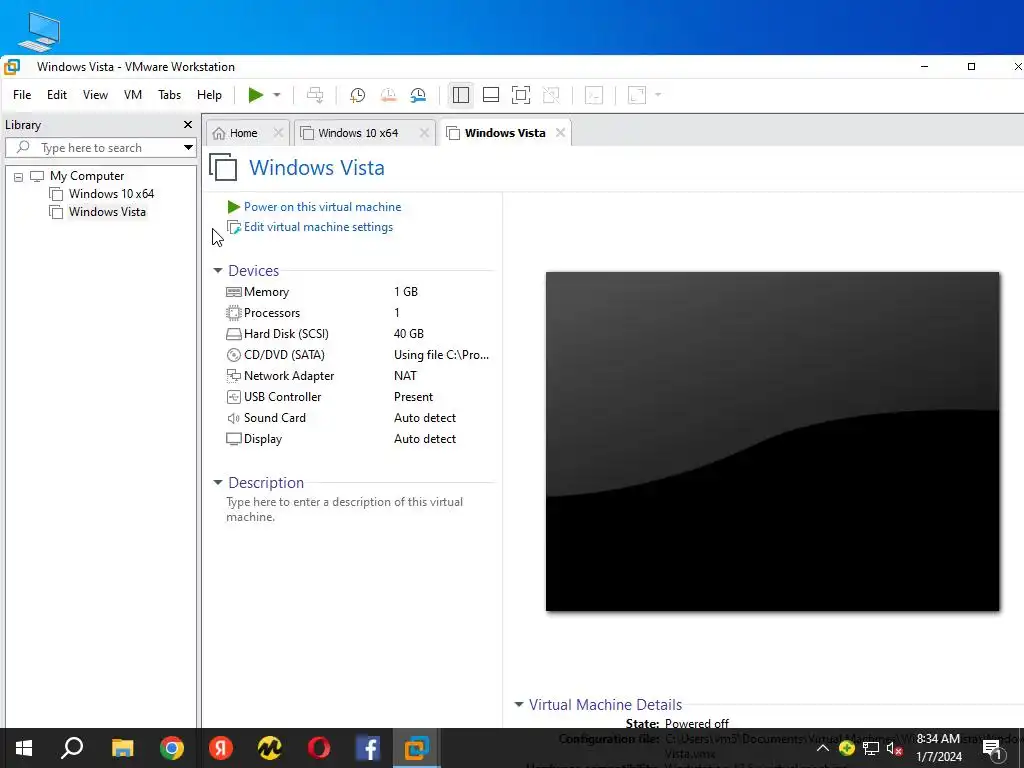This screenshot has width=1024, height=768.
Task: Open the Edit menu
Action: click(57, 95)
